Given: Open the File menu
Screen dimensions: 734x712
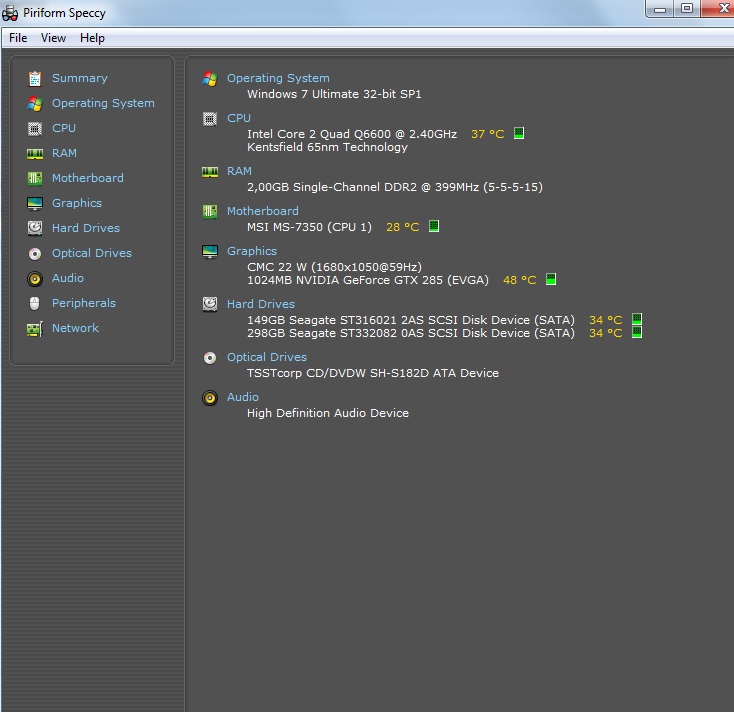Looking at the screenshot, I should 18,38.
